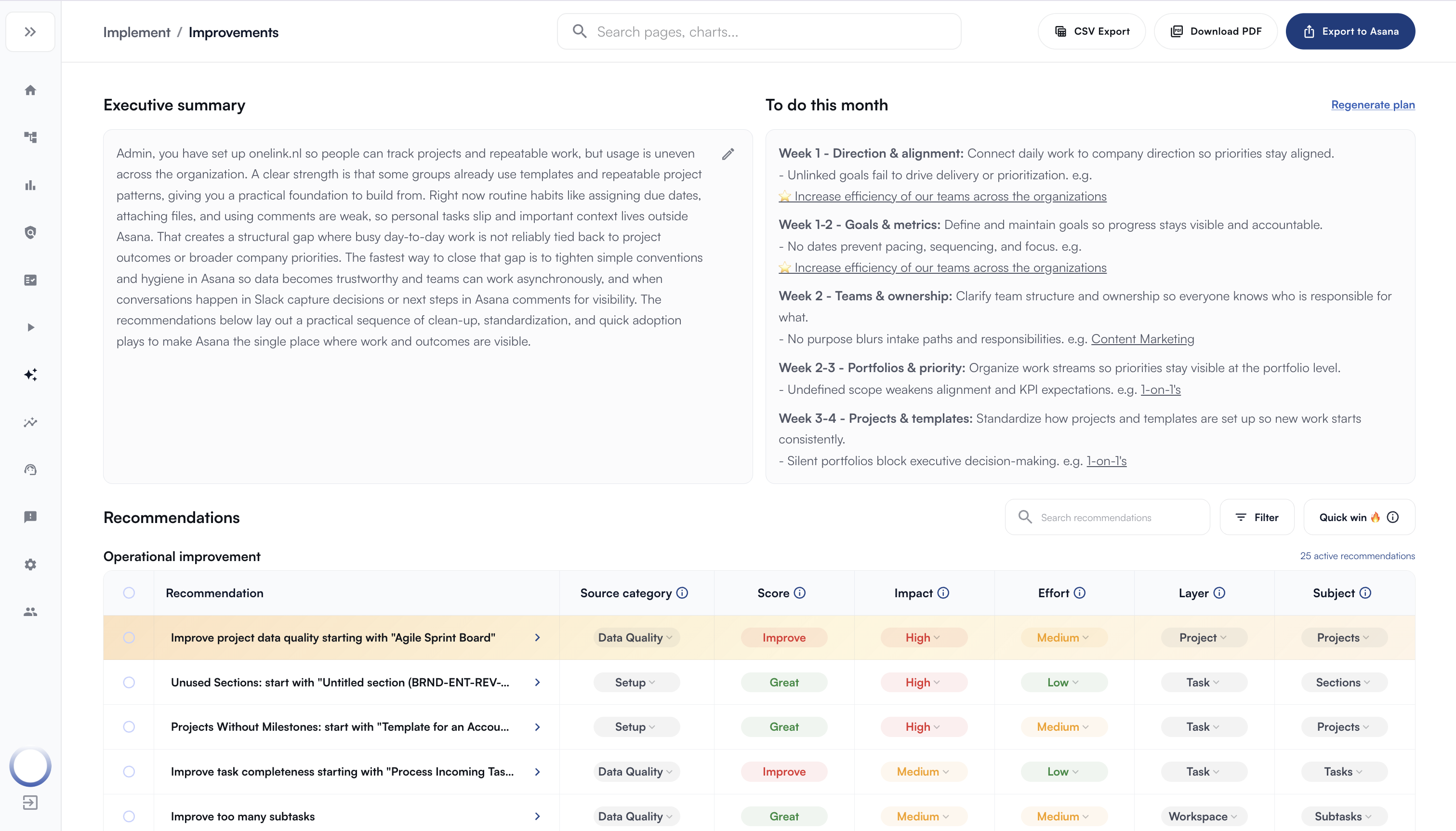The width and height of the screenshot is (1456, 831).
Task: Open Workspace layer dropdown for subtasks row
Action: (1204, 816)
